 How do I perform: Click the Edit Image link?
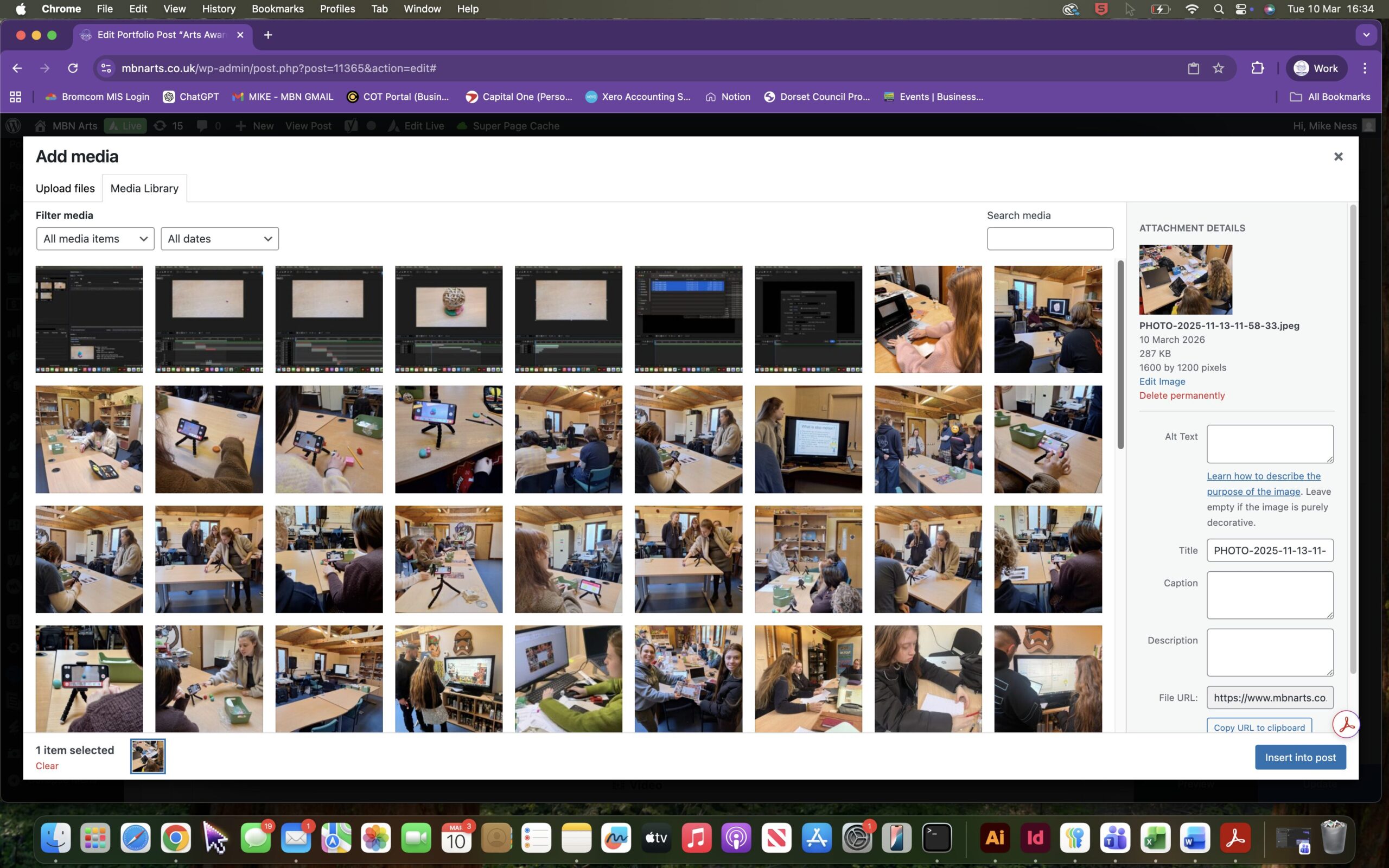(1162, 382)
